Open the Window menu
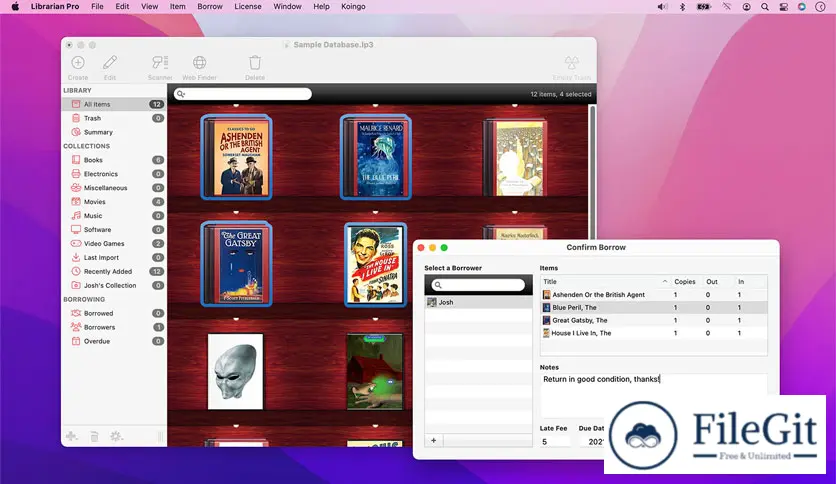The height and width of the screenshot is (484, 836). pyautogui.click(x=287, y=6)
